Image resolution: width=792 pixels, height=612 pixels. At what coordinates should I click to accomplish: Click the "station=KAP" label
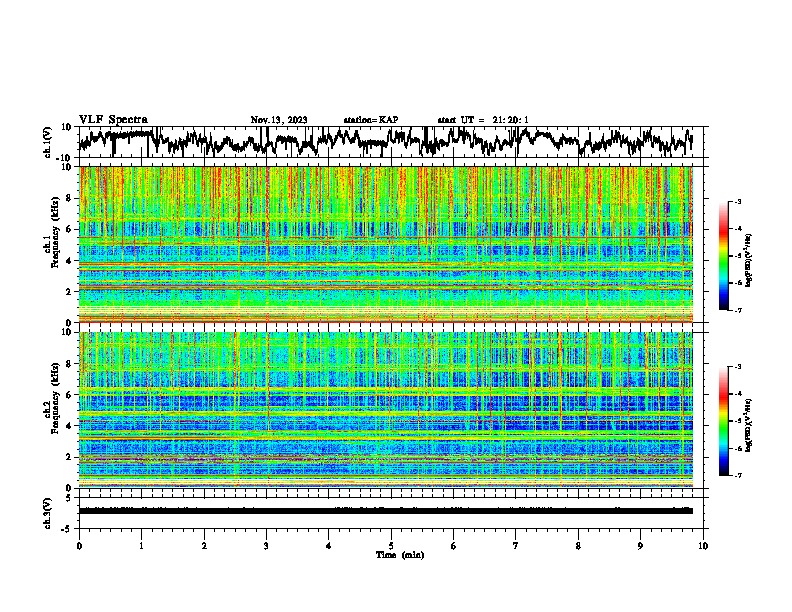[371, 120]
